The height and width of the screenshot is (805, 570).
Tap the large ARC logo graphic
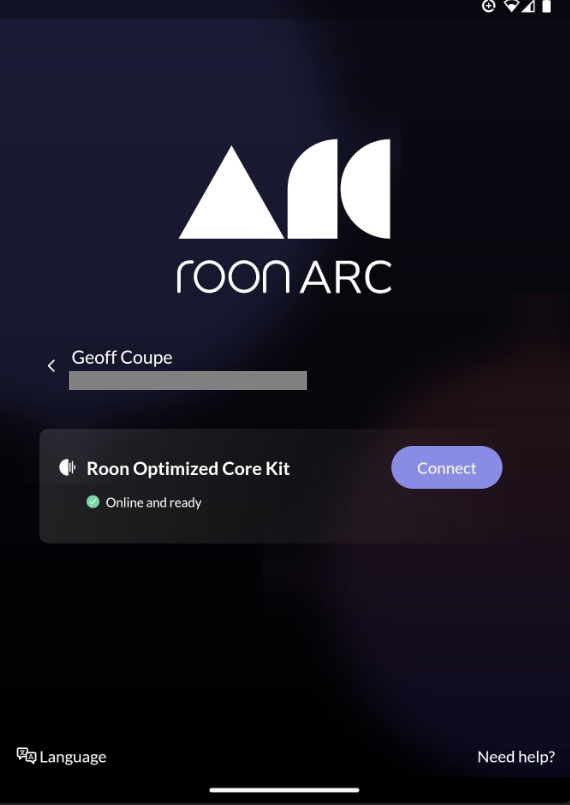coord(284,188)
